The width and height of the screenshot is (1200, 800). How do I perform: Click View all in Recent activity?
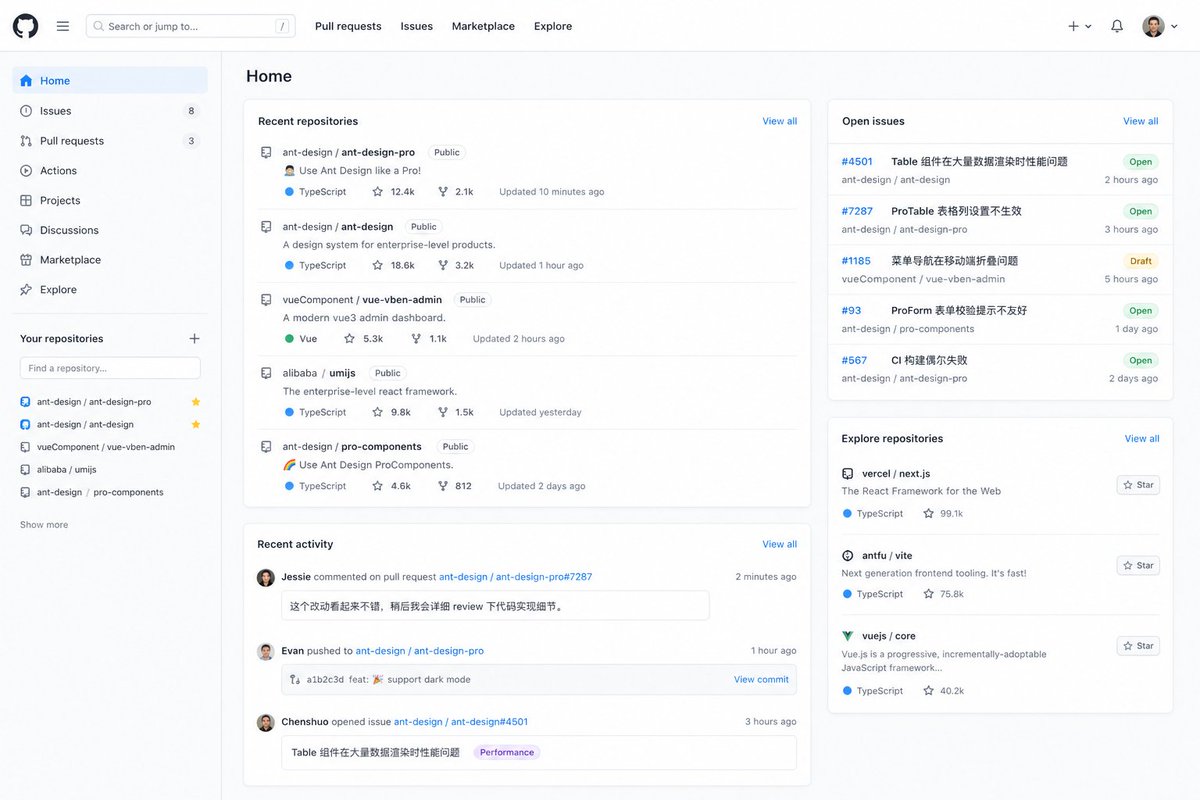780,545
